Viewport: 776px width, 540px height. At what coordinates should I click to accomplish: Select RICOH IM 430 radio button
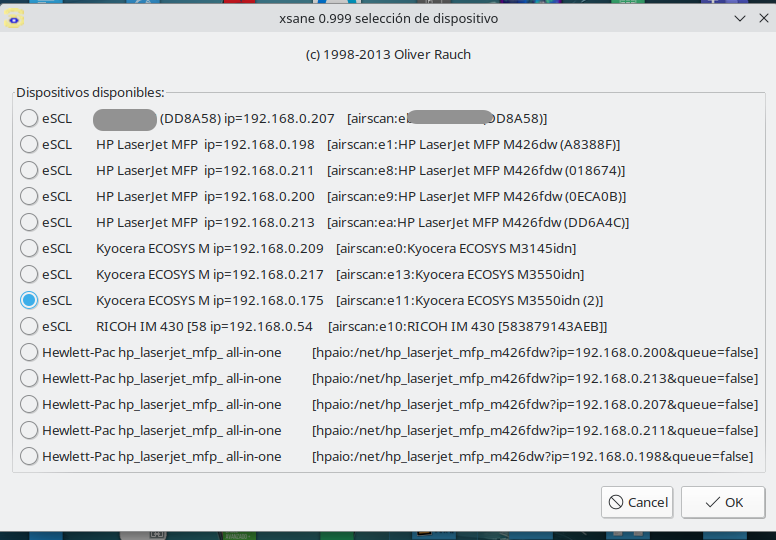click(29, 326)
